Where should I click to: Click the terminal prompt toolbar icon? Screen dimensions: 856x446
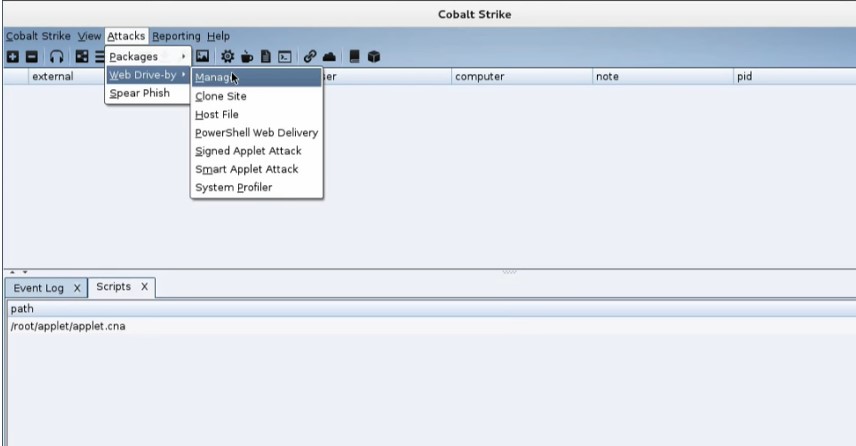(x=285, y=56)
